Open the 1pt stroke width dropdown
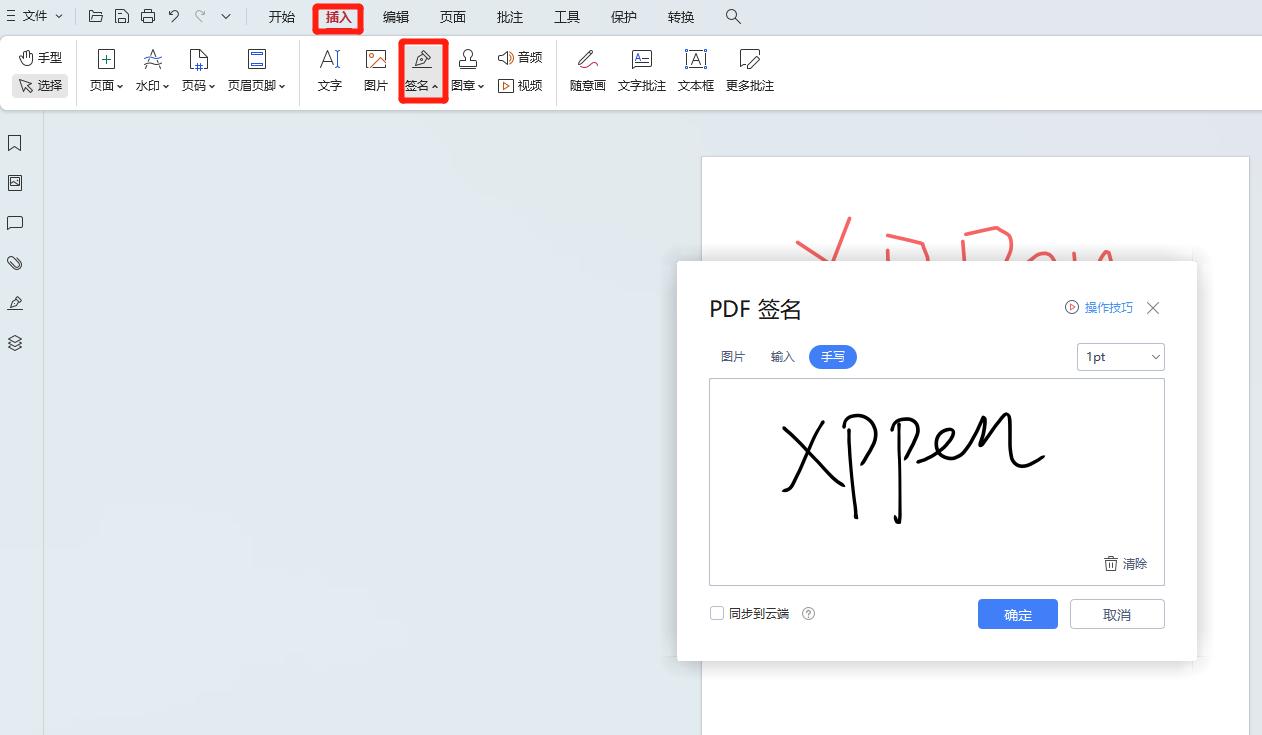This screenshot has height=735, width=1262. 1120,357
